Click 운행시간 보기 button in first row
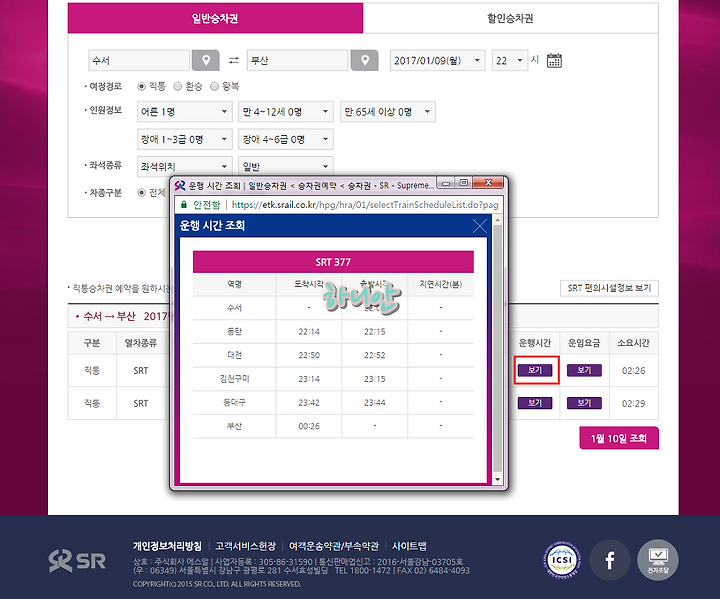 [x=535, y=370]
